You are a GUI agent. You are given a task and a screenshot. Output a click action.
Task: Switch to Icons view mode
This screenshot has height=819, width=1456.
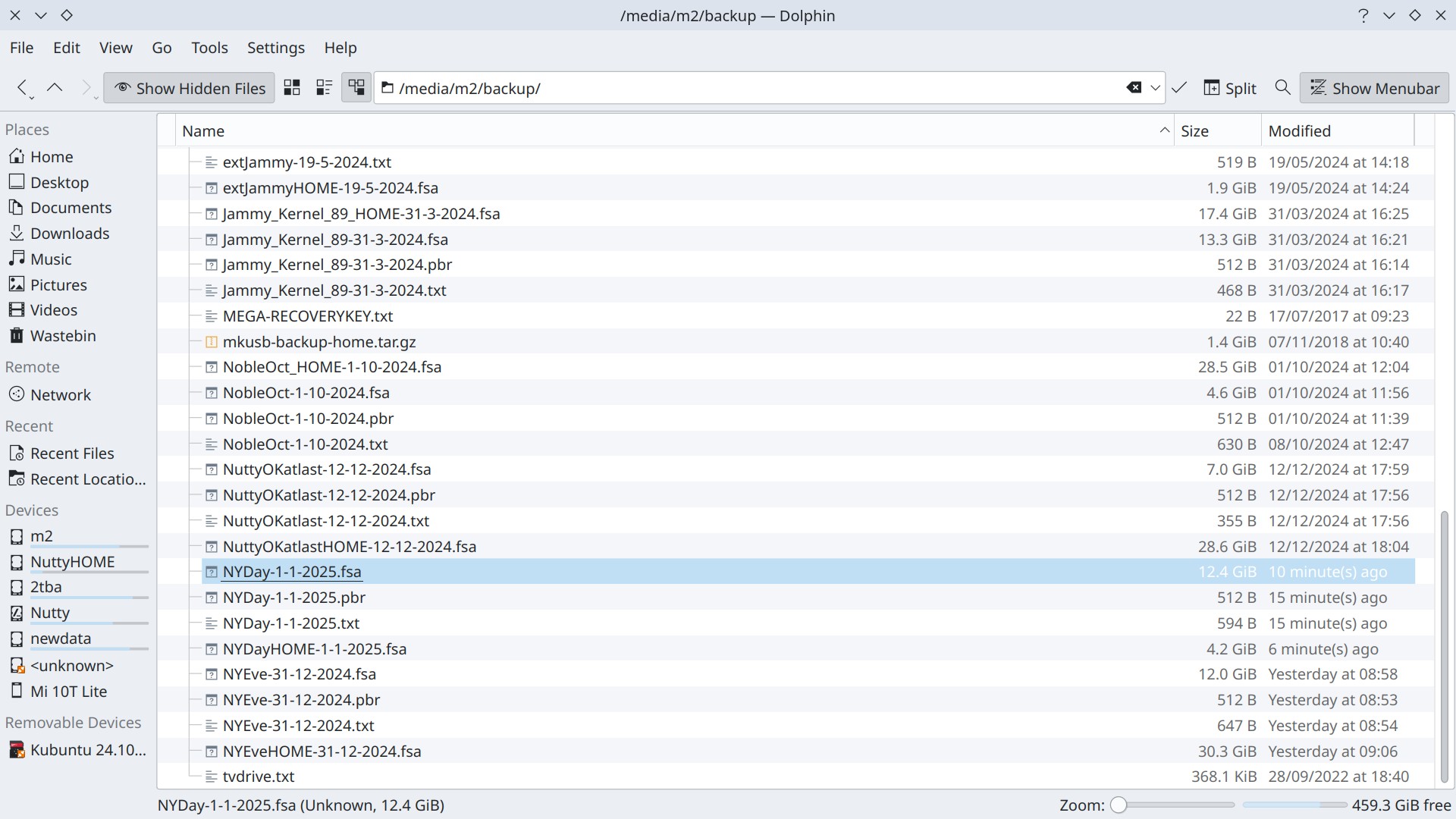[292, 88]
